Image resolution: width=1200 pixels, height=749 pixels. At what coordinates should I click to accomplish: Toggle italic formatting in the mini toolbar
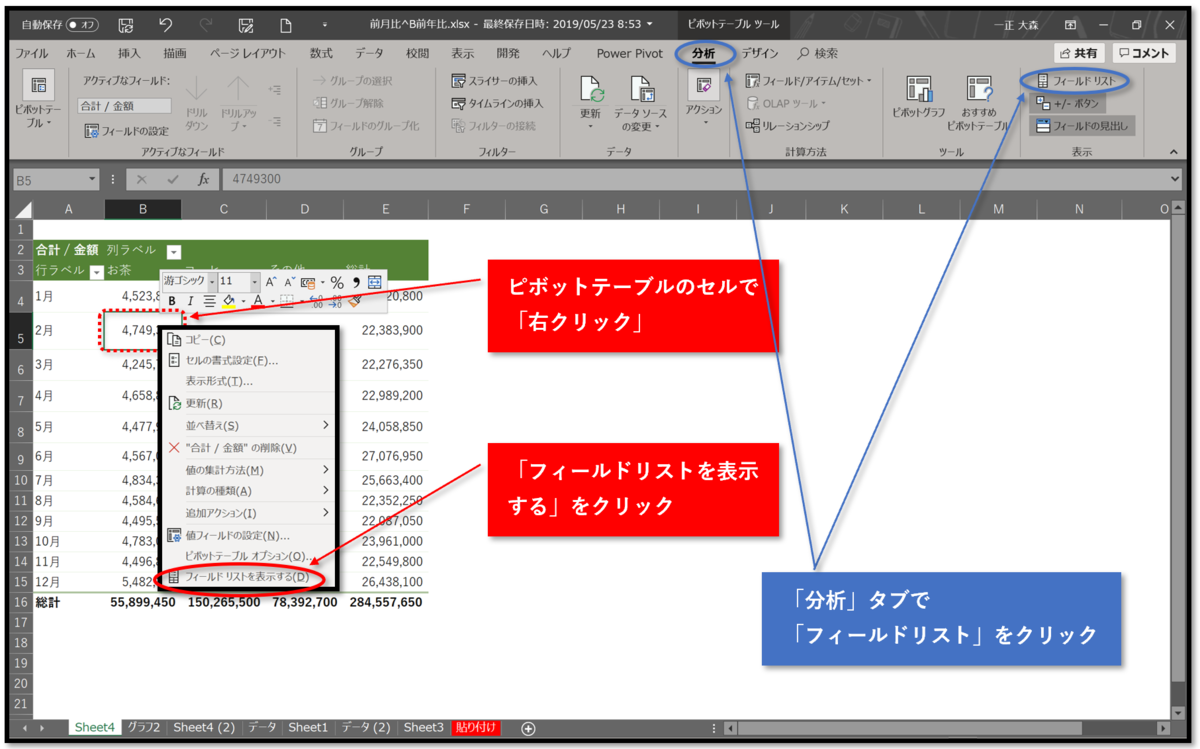coord(190,300)
